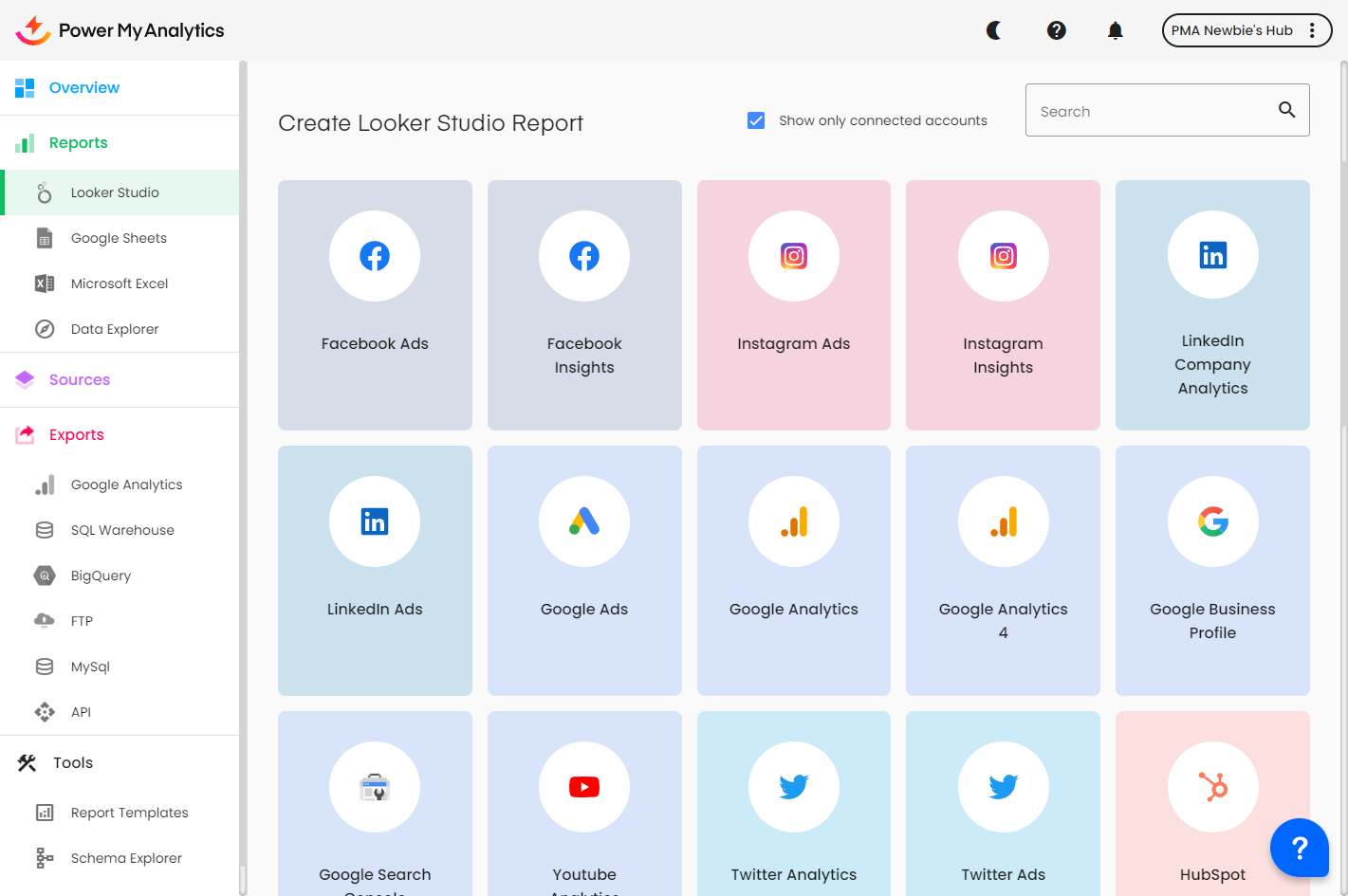Choose the Instagram Ads icon
The height and width of the screenshot is (896, 1348).
tap(793, 256)
